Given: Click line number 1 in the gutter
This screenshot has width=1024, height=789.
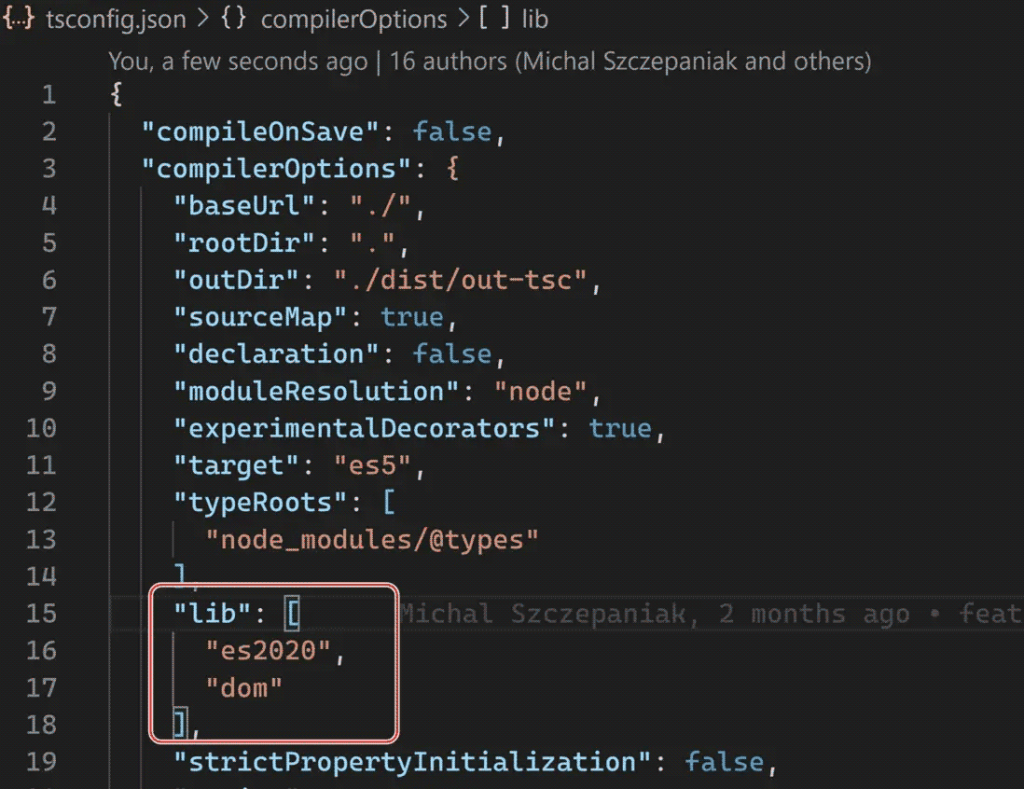Looking at the screenshot, I should (x=48, y=93).
